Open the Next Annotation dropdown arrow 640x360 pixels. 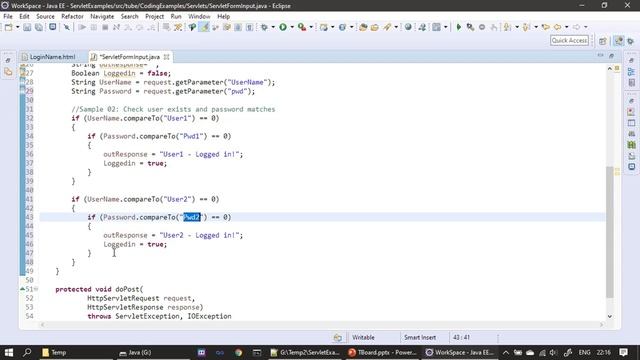(517, 27)
